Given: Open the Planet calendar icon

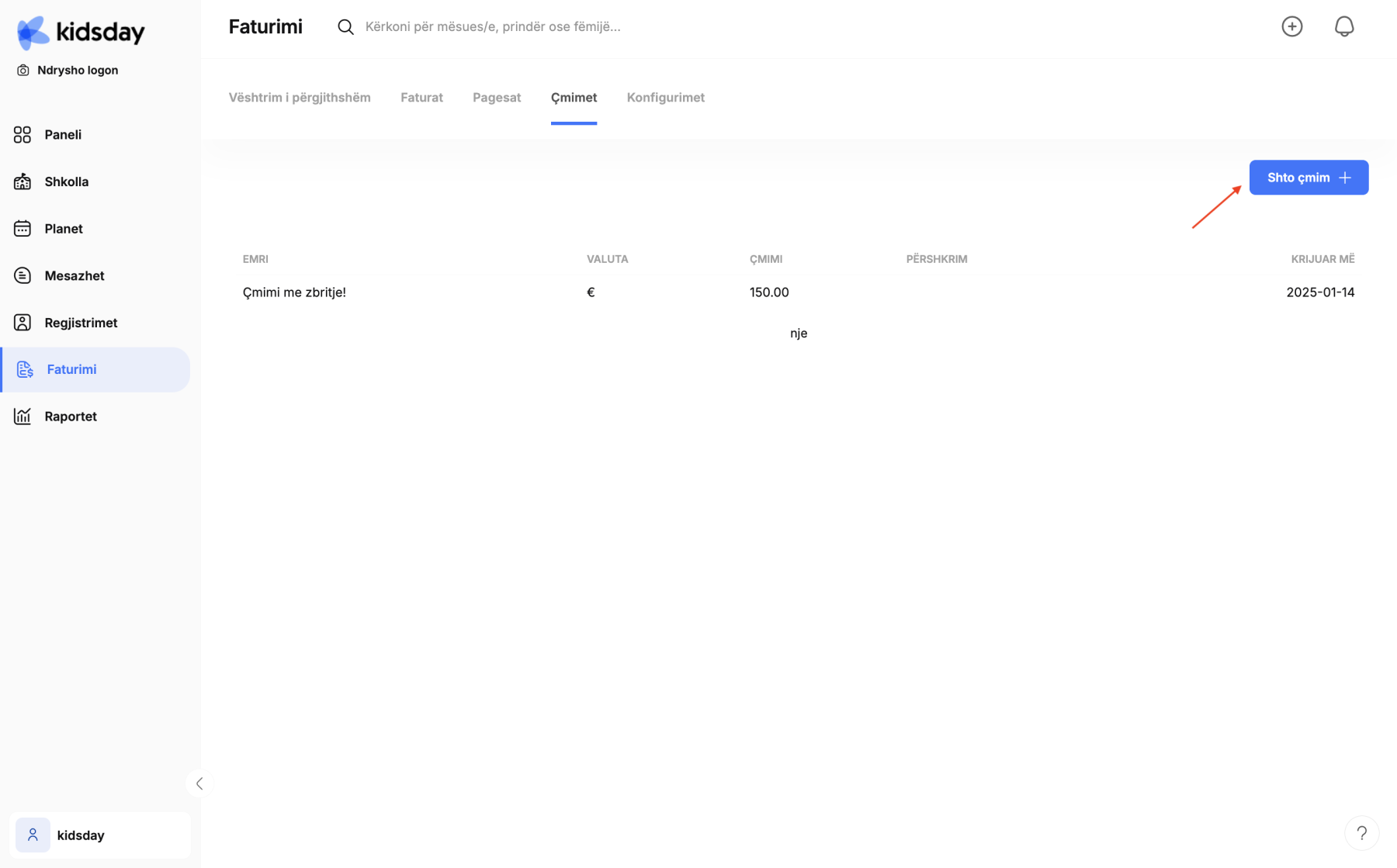Looking at the screenshot, I should (23, 229).
